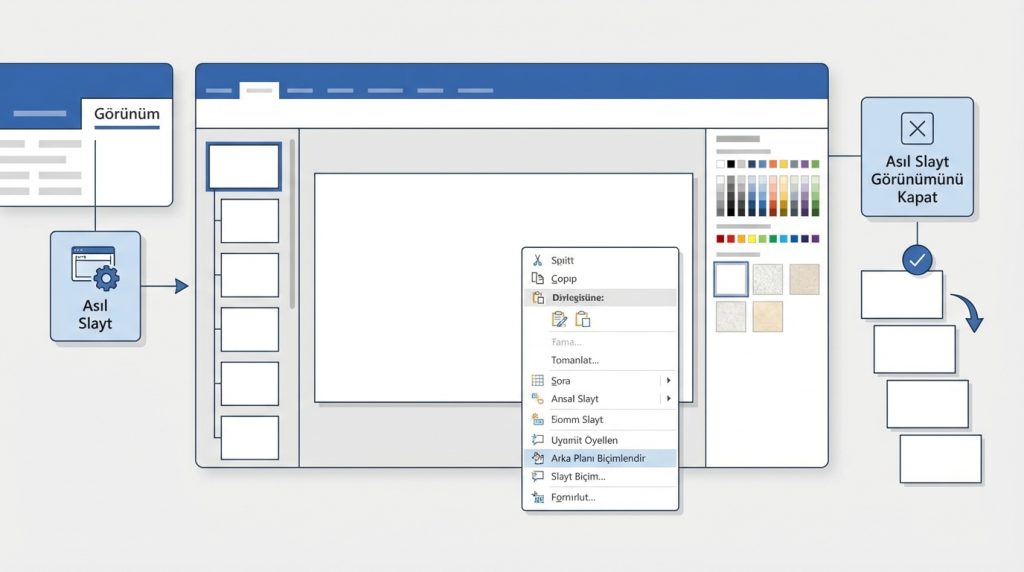Viewport: 1024px width, 572px height.
Task: Pick the black swatch in theme colors row
Action: (x=731, y=164)
